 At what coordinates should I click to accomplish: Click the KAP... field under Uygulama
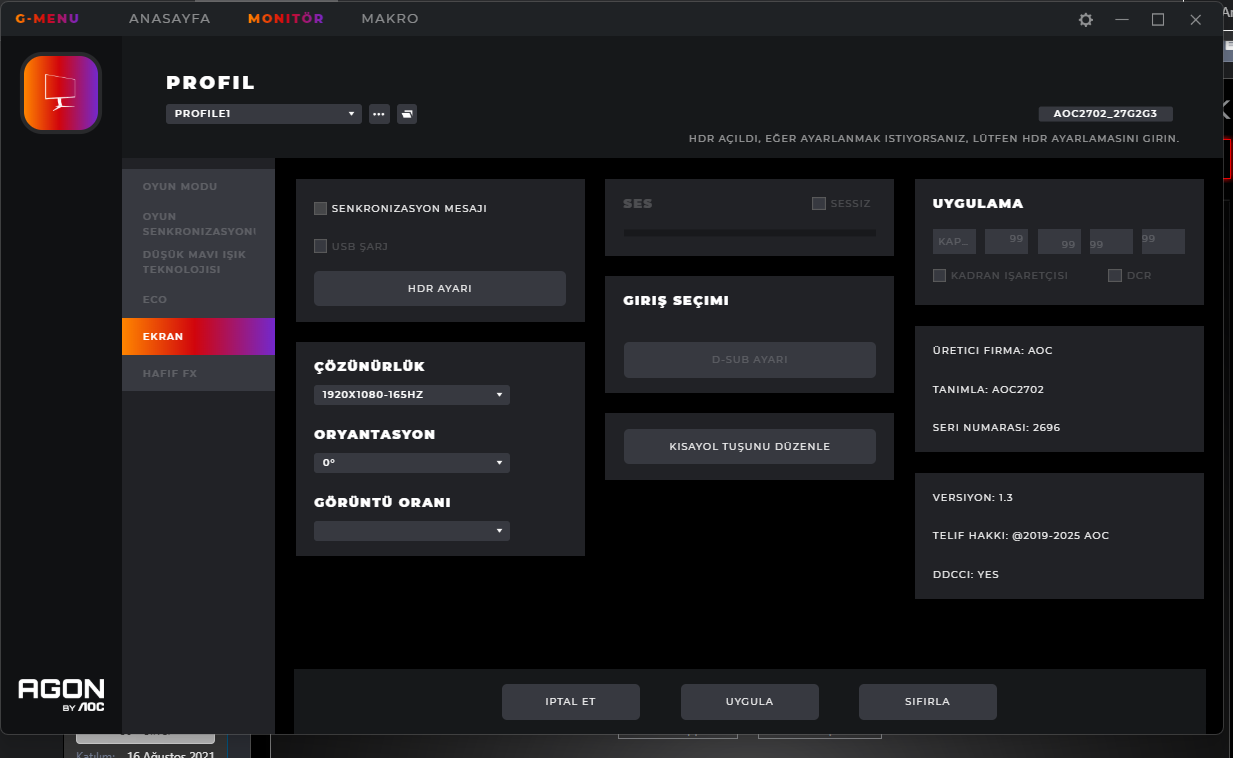pos(954,241)
